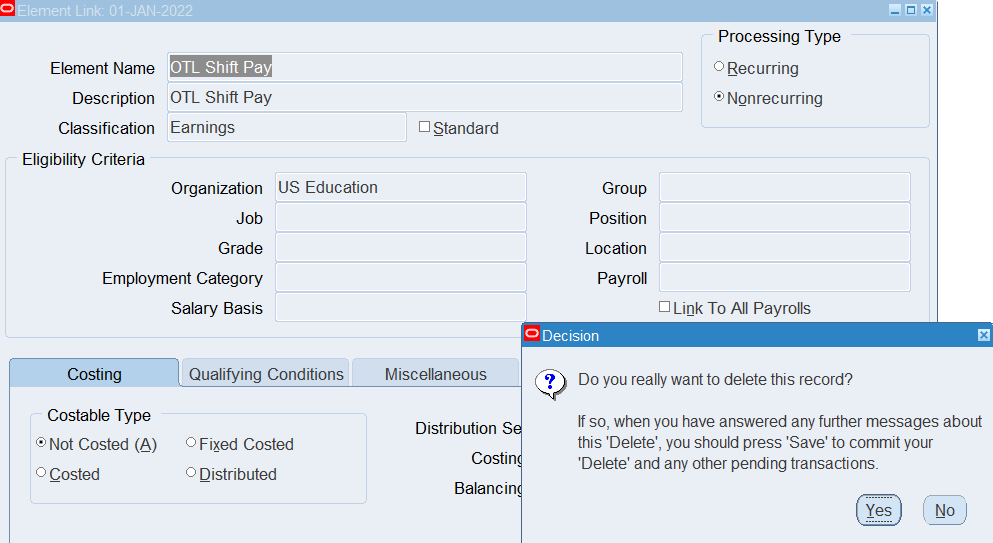Focus the Element Name field

pyautogui.click(x=425, y=68)
